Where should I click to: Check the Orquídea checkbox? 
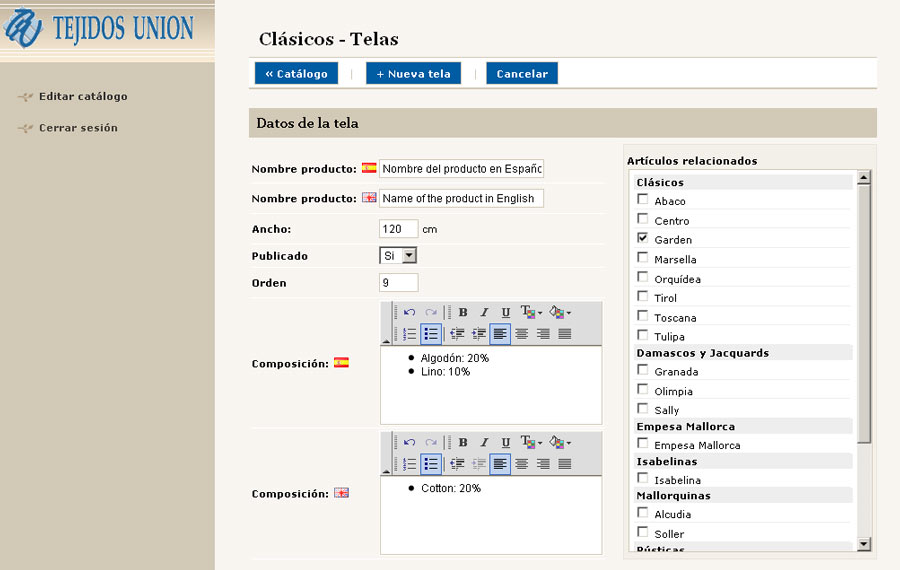(x=643, y=277)
